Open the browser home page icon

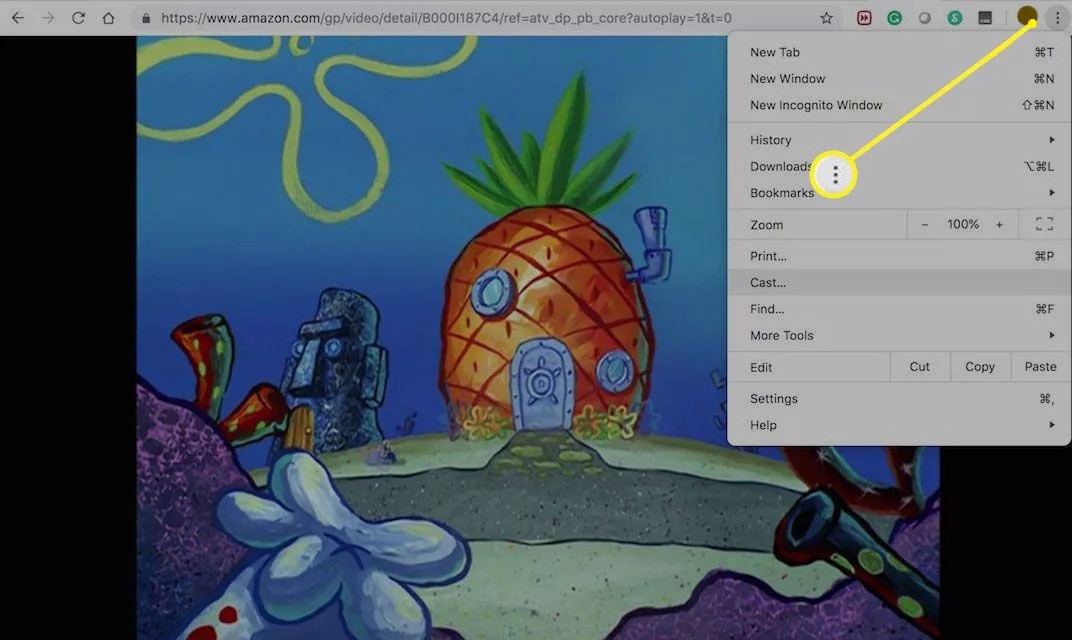[x=109, y=17]
